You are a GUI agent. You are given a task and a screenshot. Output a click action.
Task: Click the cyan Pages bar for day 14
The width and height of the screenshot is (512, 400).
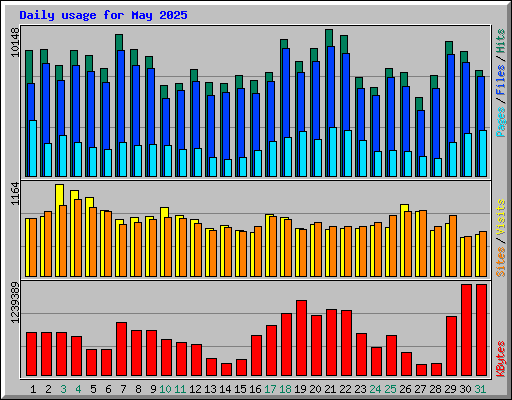point(228,168)
